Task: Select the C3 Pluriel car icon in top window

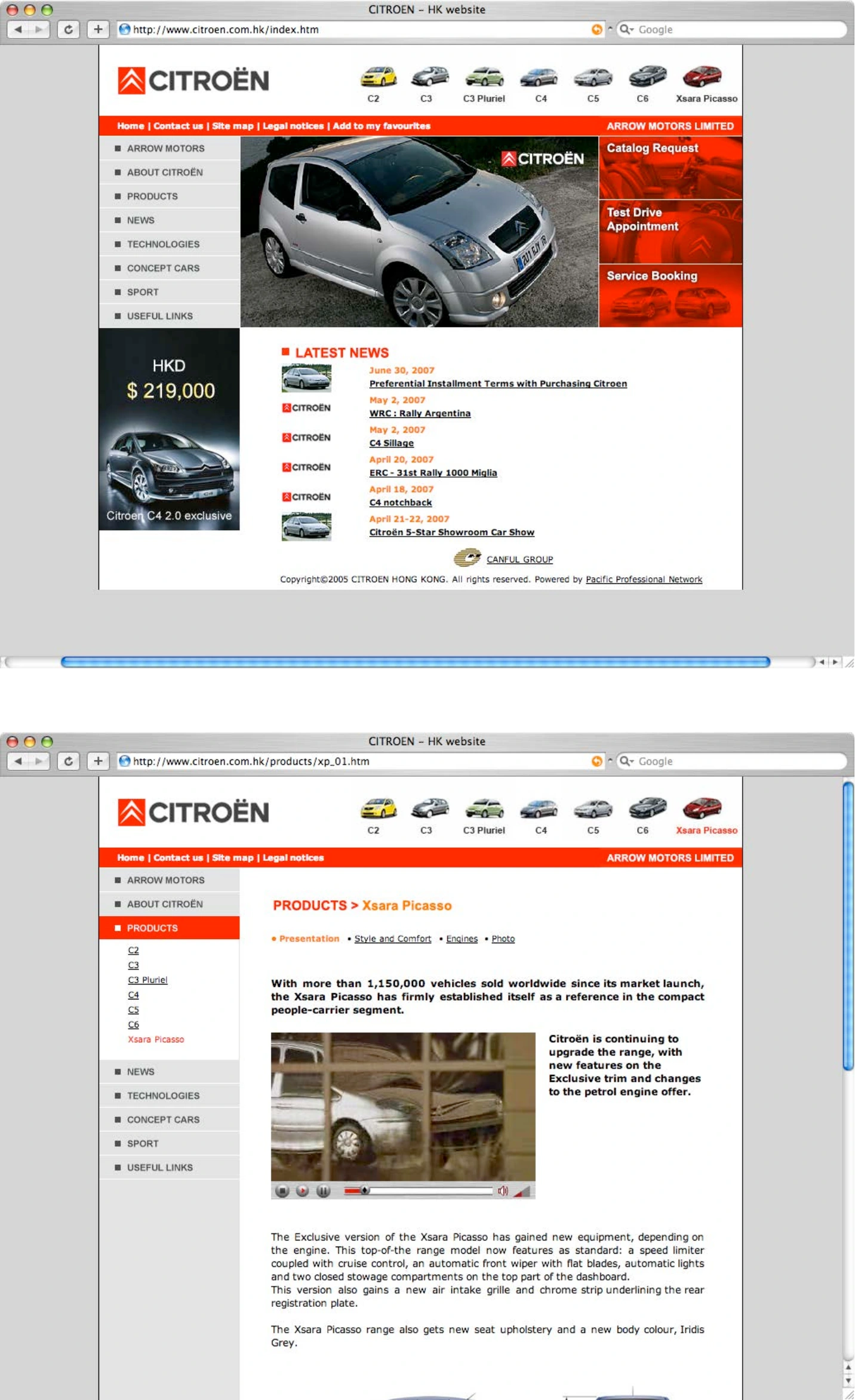Action: [x=484, y=76]
